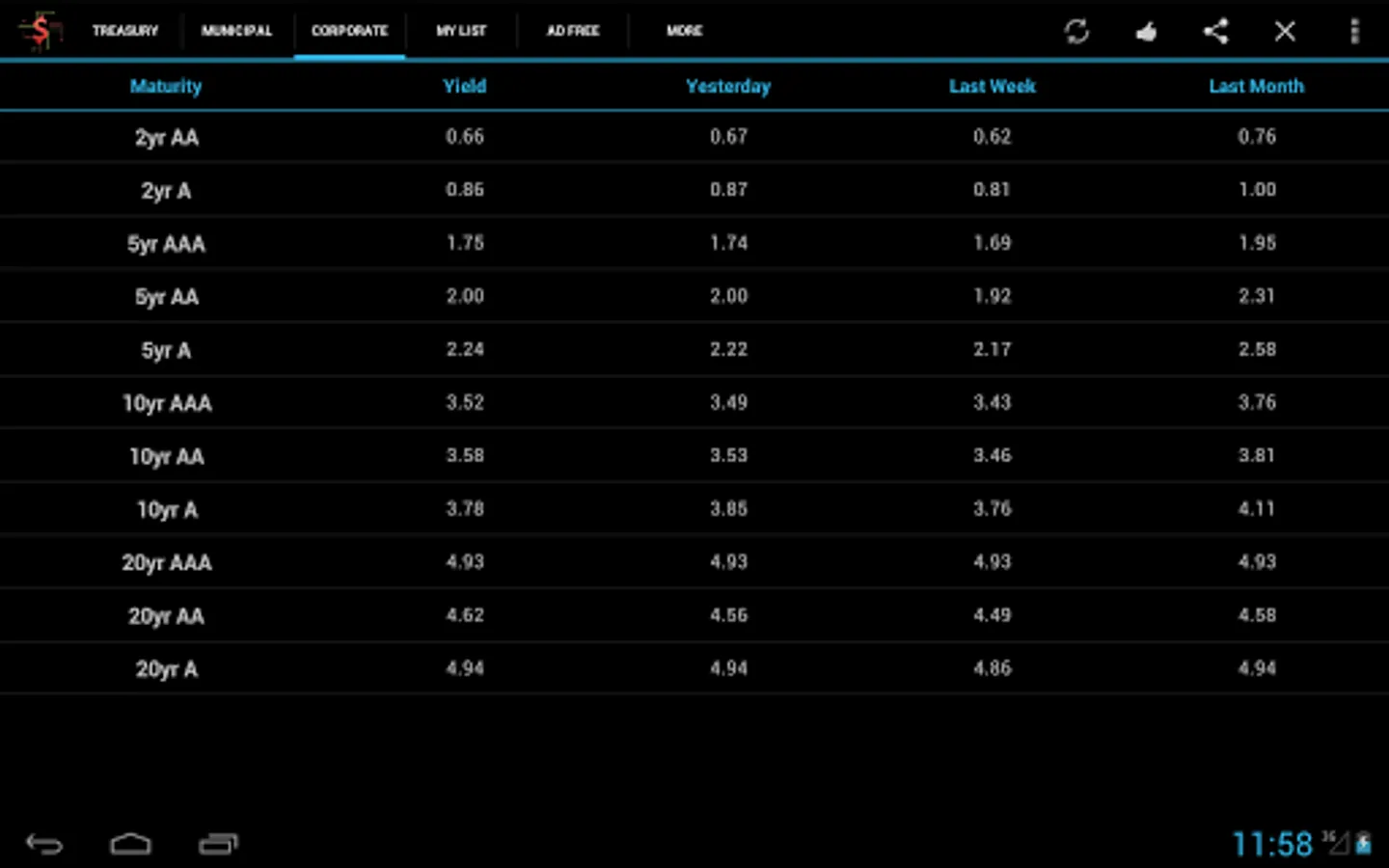Tap the Android home navigation button
Screen dimensions: 1389x868
click(x=130, y=844)
